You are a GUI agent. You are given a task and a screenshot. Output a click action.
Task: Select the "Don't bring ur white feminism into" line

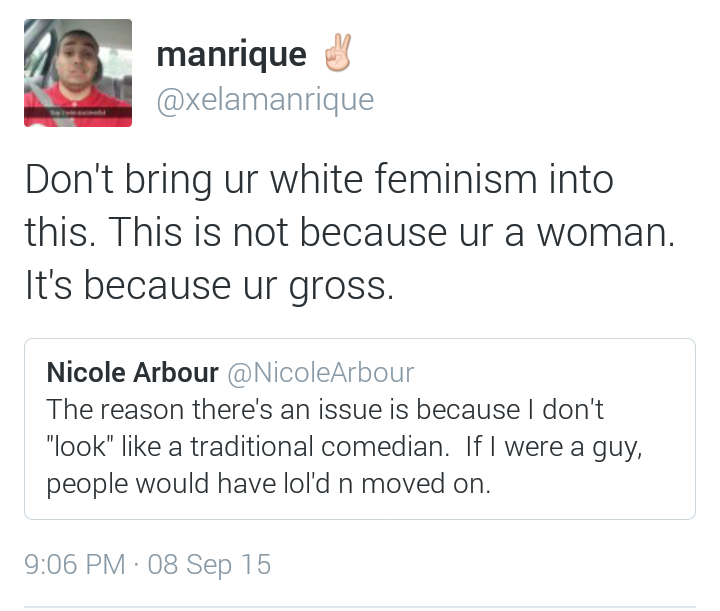pyautogui.click(x=320, y=181)
